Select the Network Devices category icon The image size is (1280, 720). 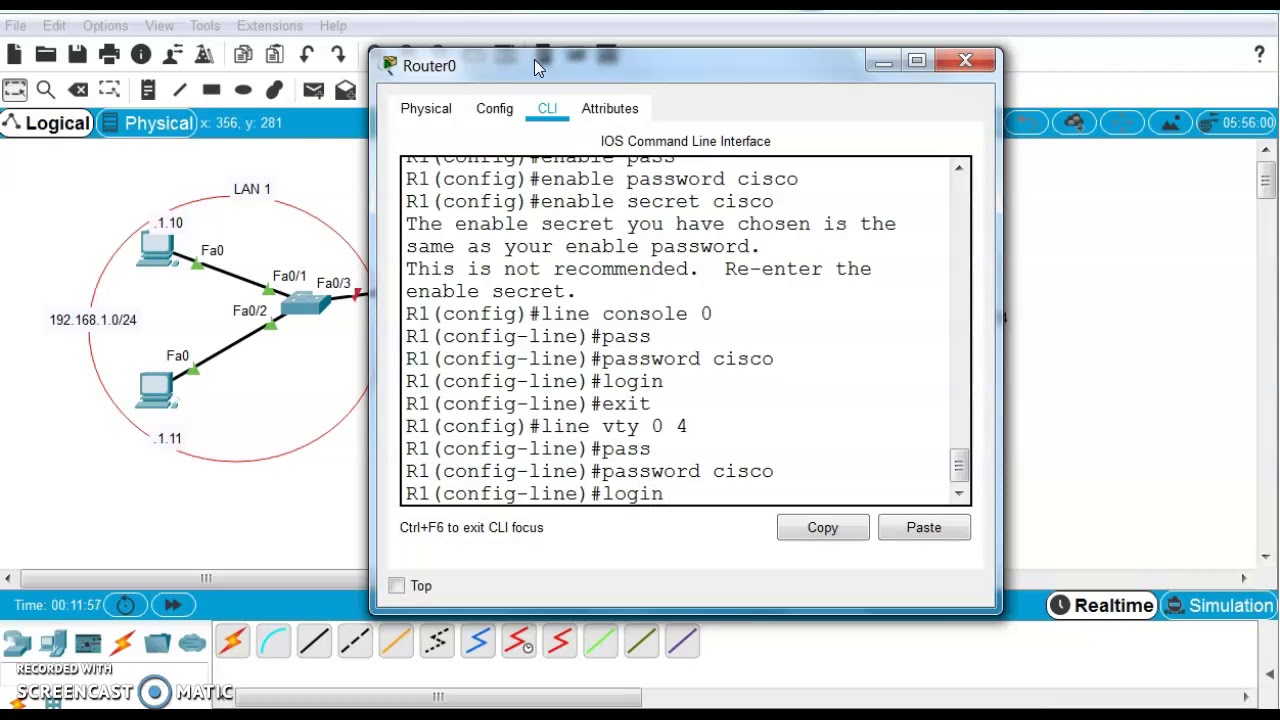17,643
